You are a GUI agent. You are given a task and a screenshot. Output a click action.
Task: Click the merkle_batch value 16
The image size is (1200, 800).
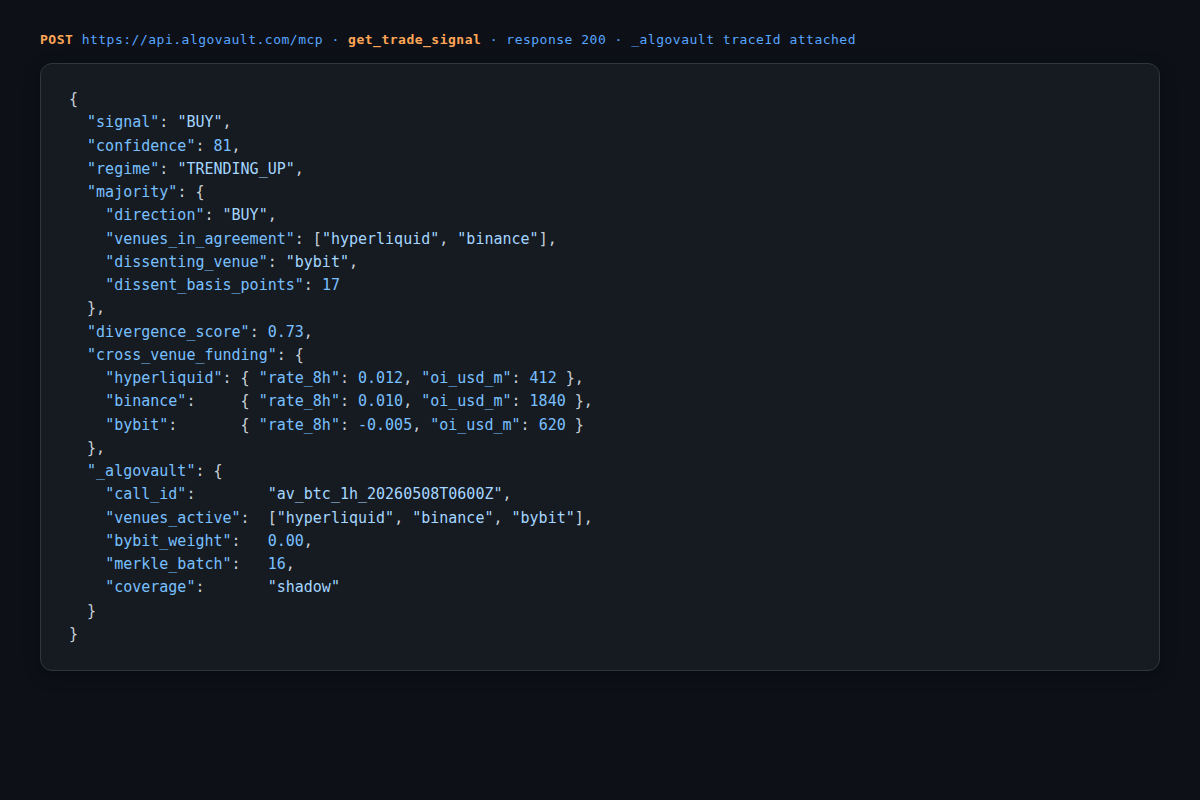[x=277, y=564]
